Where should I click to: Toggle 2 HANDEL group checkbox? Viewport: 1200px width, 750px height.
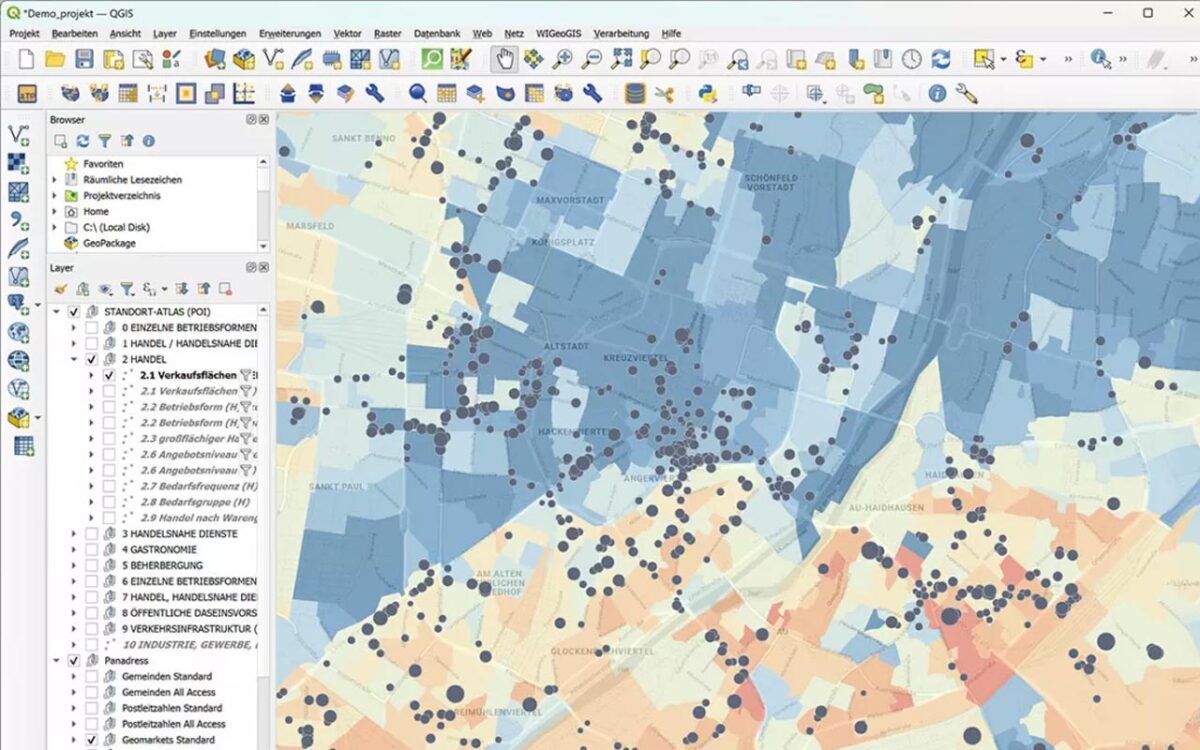tap(91, 359)
